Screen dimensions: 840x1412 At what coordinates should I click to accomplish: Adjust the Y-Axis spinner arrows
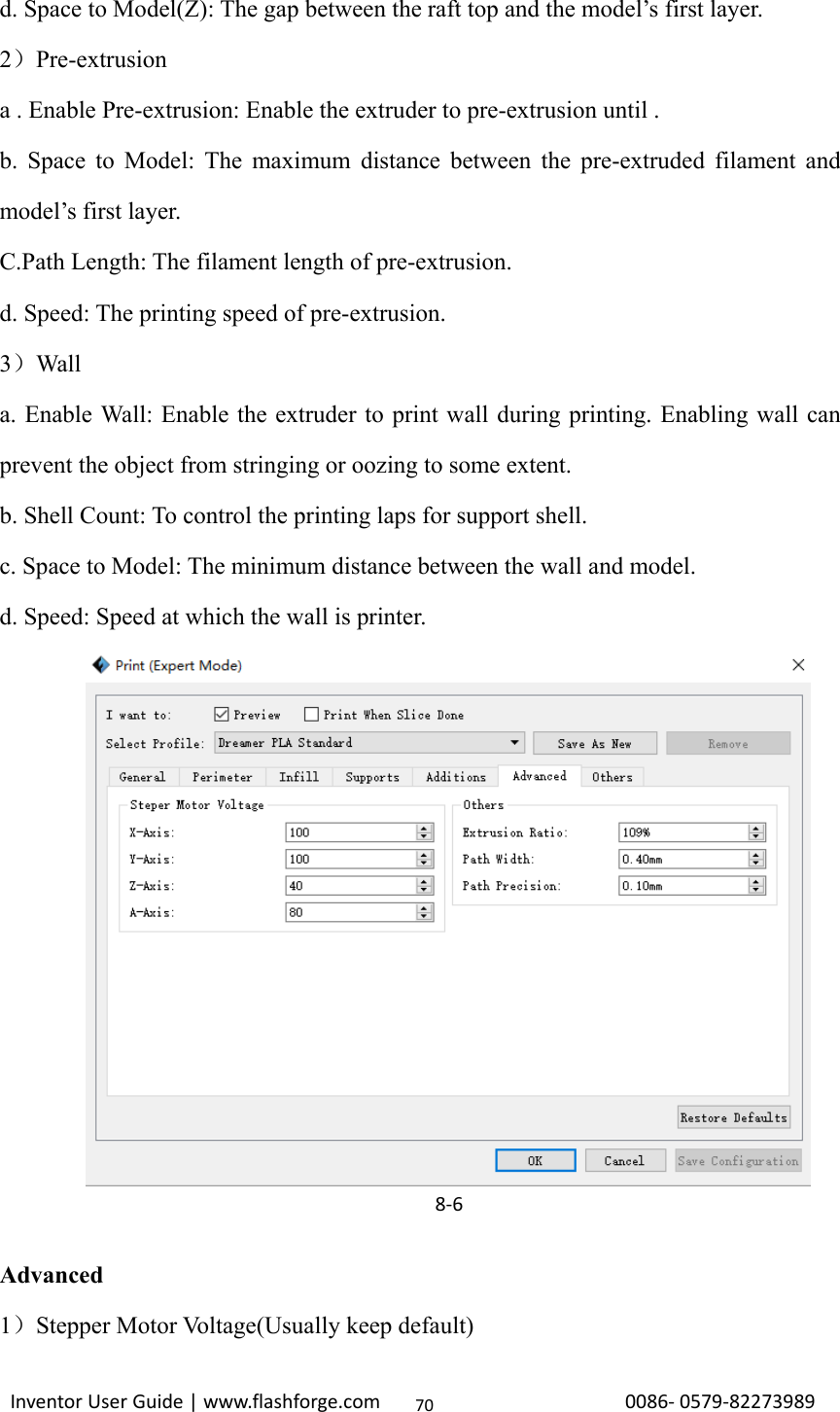[x=424, y=860]
